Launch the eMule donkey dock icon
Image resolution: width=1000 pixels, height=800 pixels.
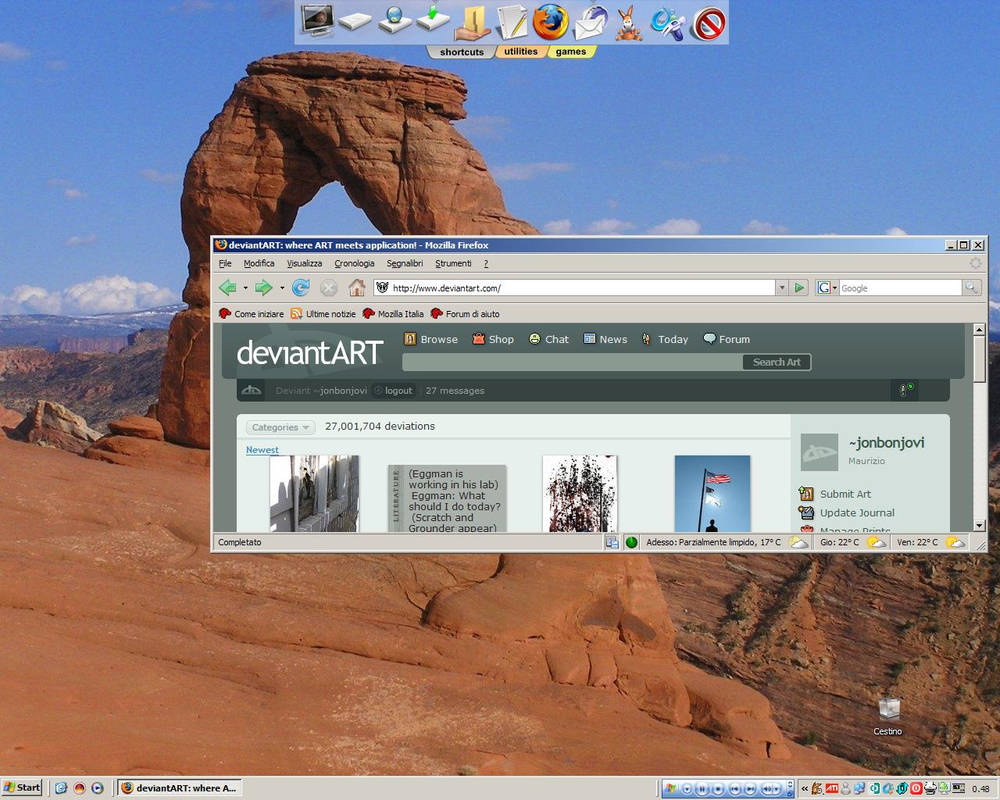tap(629, 23)
